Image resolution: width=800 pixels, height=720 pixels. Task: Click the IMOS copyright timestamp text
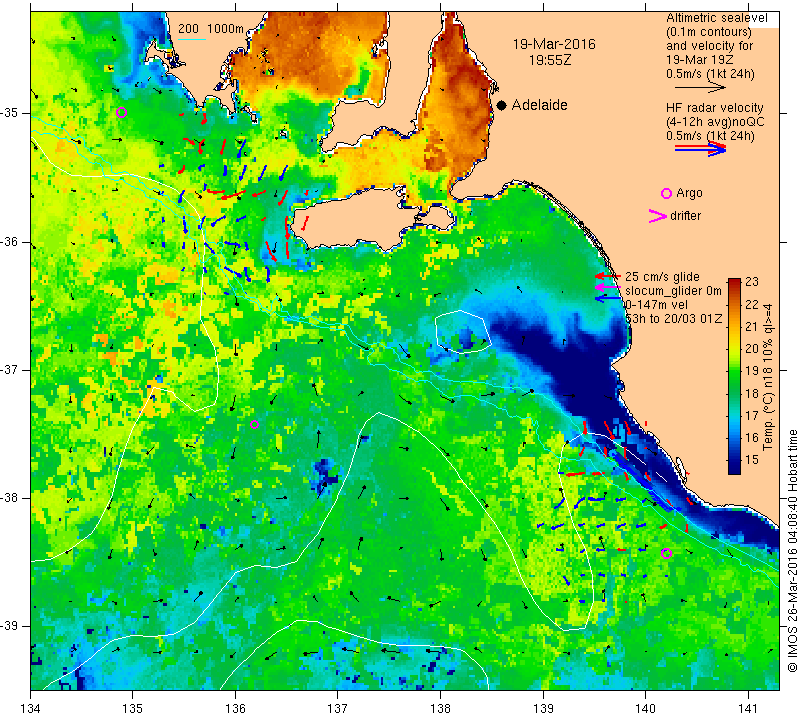(x=792, y=550)
